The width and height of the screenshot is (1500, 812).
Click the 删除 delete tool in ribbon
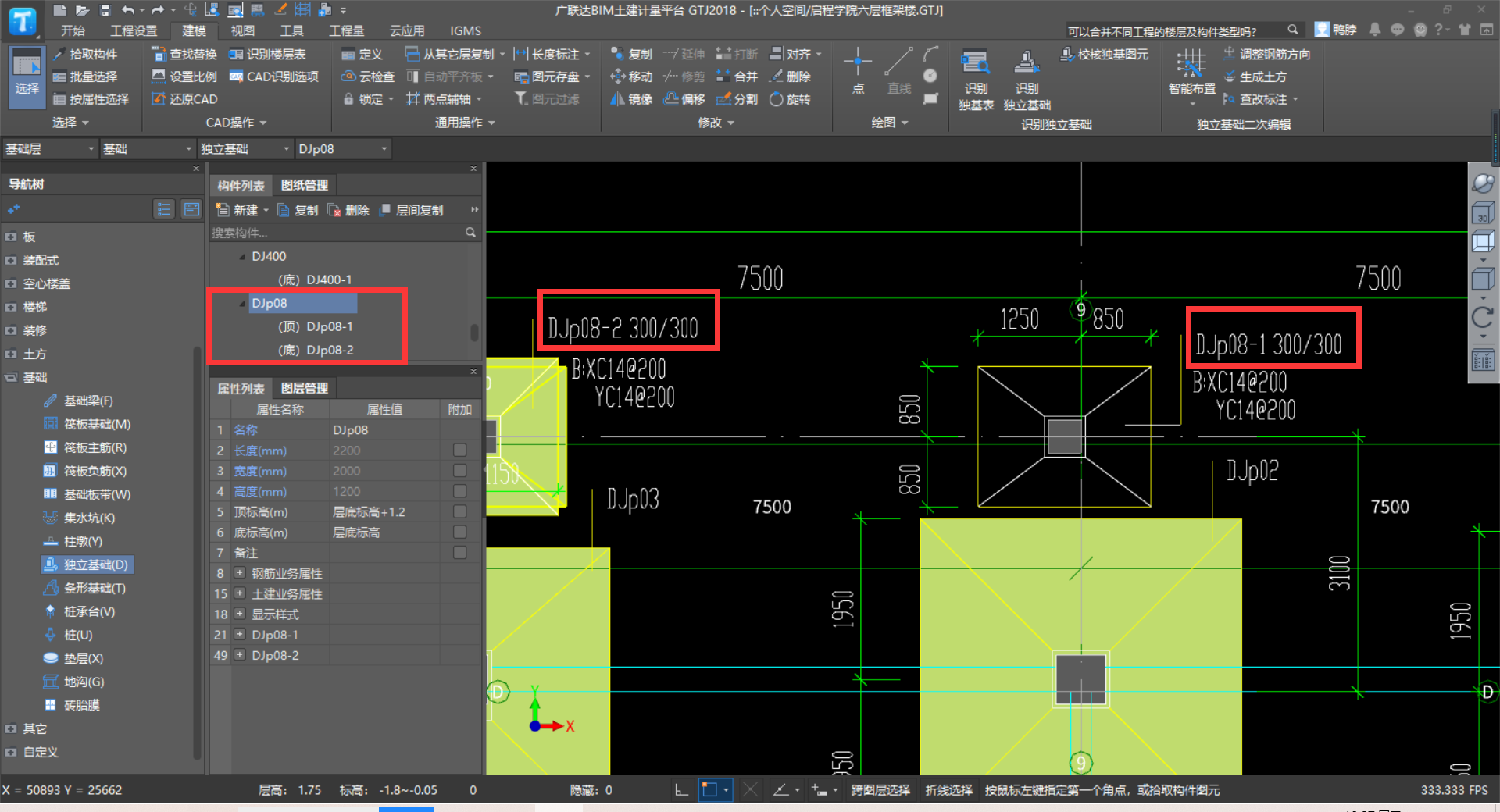click(x=790, y=77)
